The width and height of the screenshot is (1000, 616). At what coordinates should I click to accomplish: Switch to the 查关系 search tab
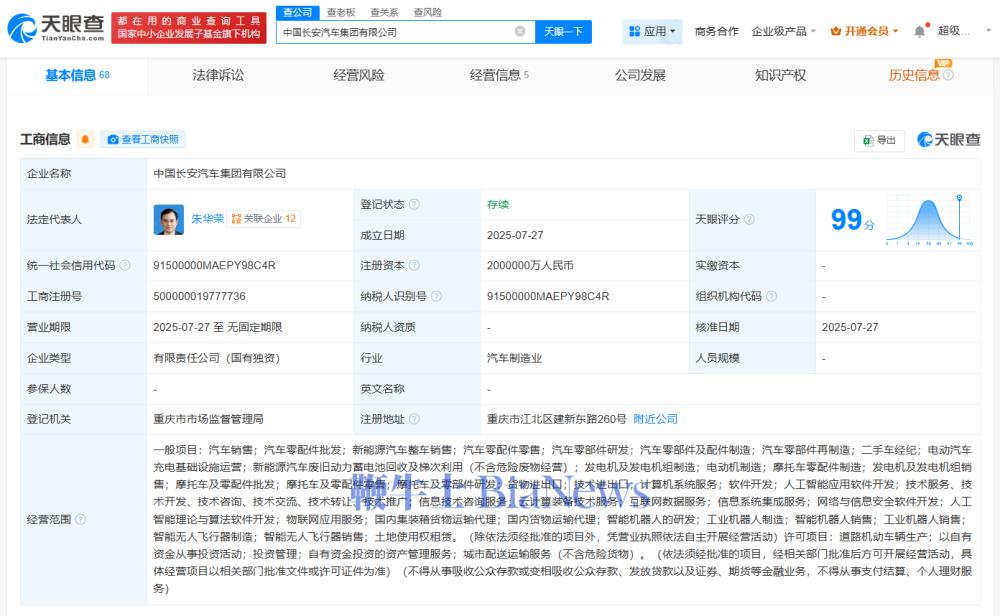point(384,12)
